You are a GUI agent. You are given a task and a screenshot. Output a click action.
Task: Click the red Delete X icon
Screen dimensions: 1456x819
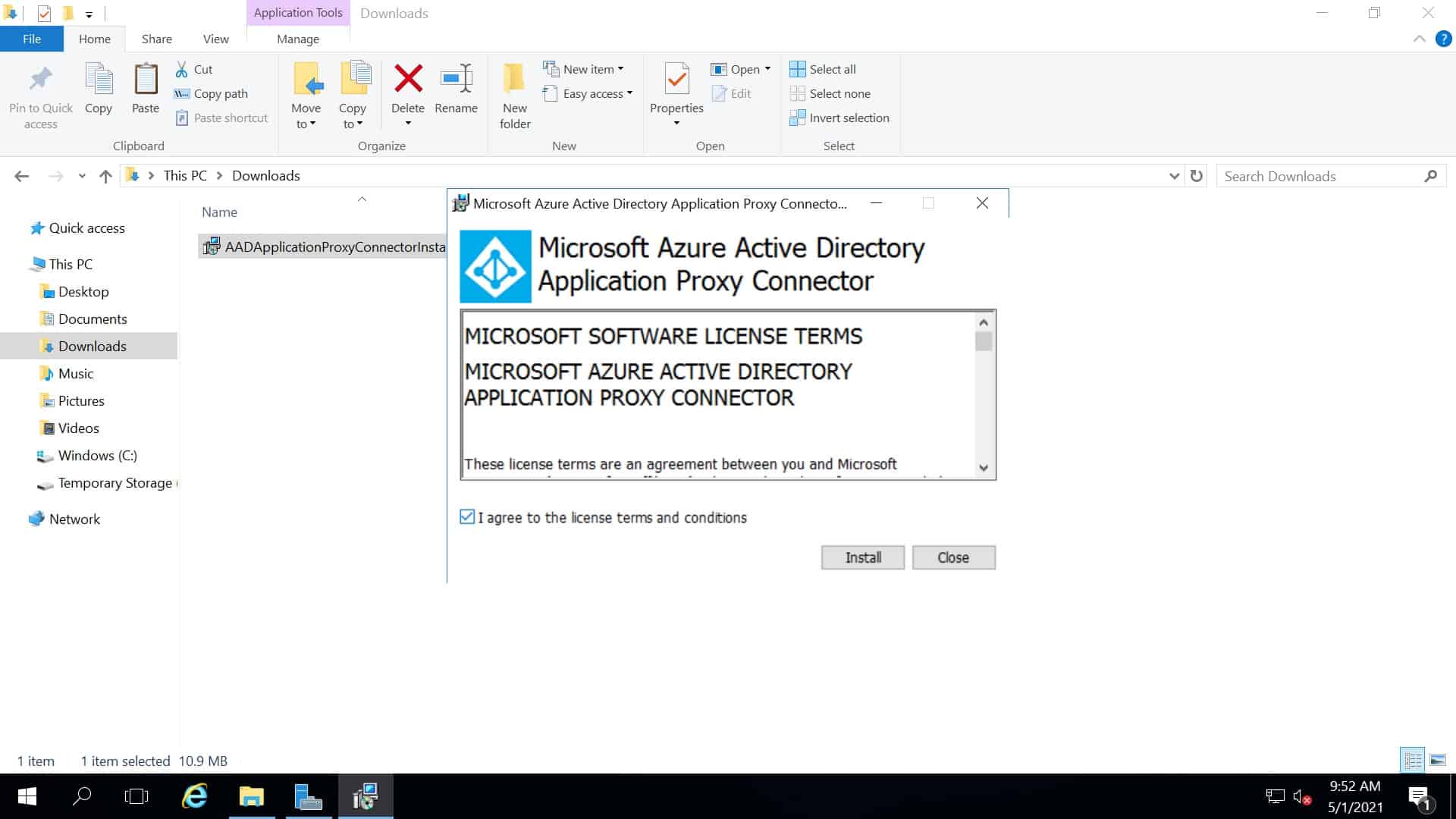tap(408, 78)
